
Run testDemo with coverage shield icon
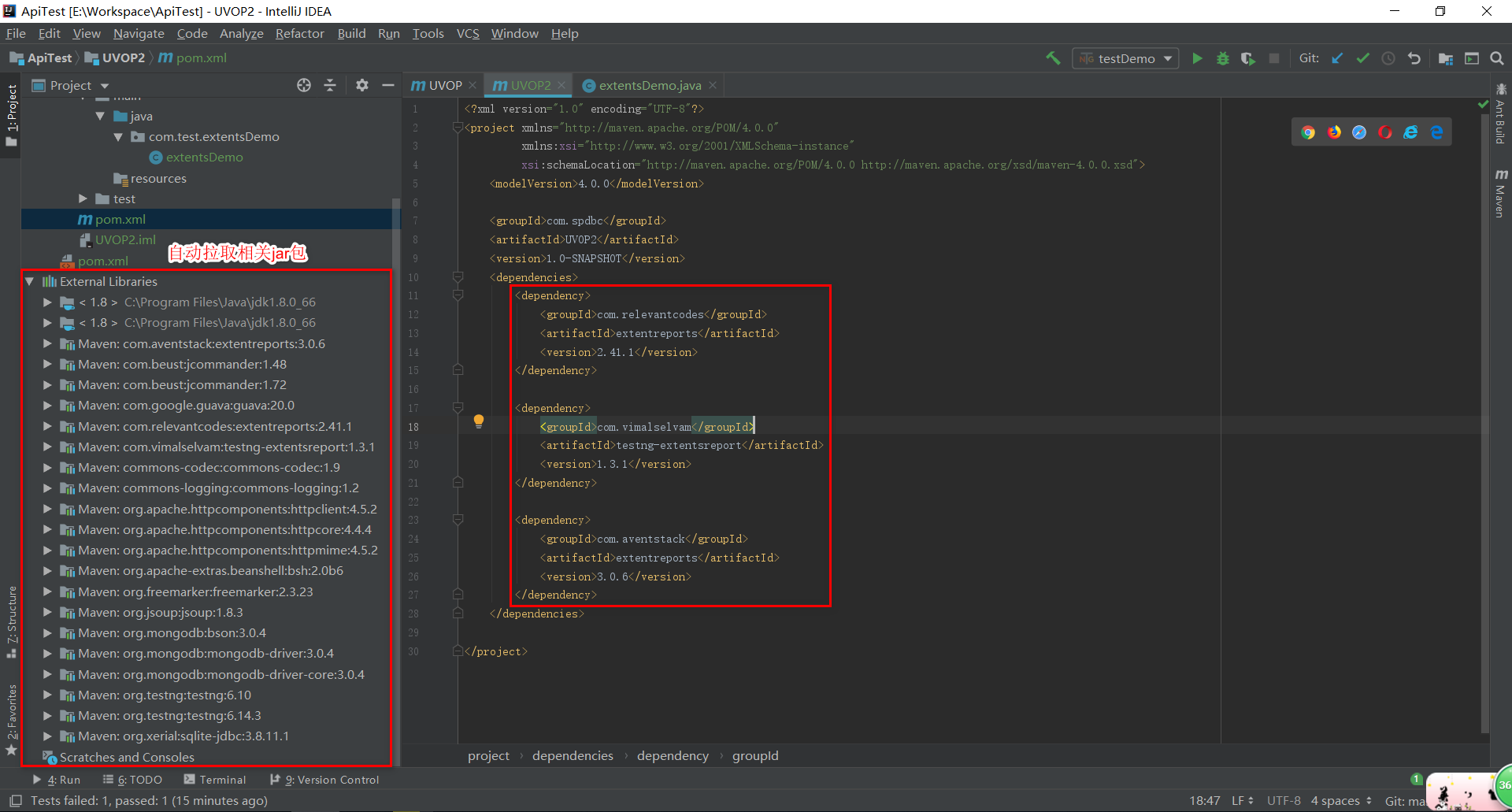[1248, 57]
